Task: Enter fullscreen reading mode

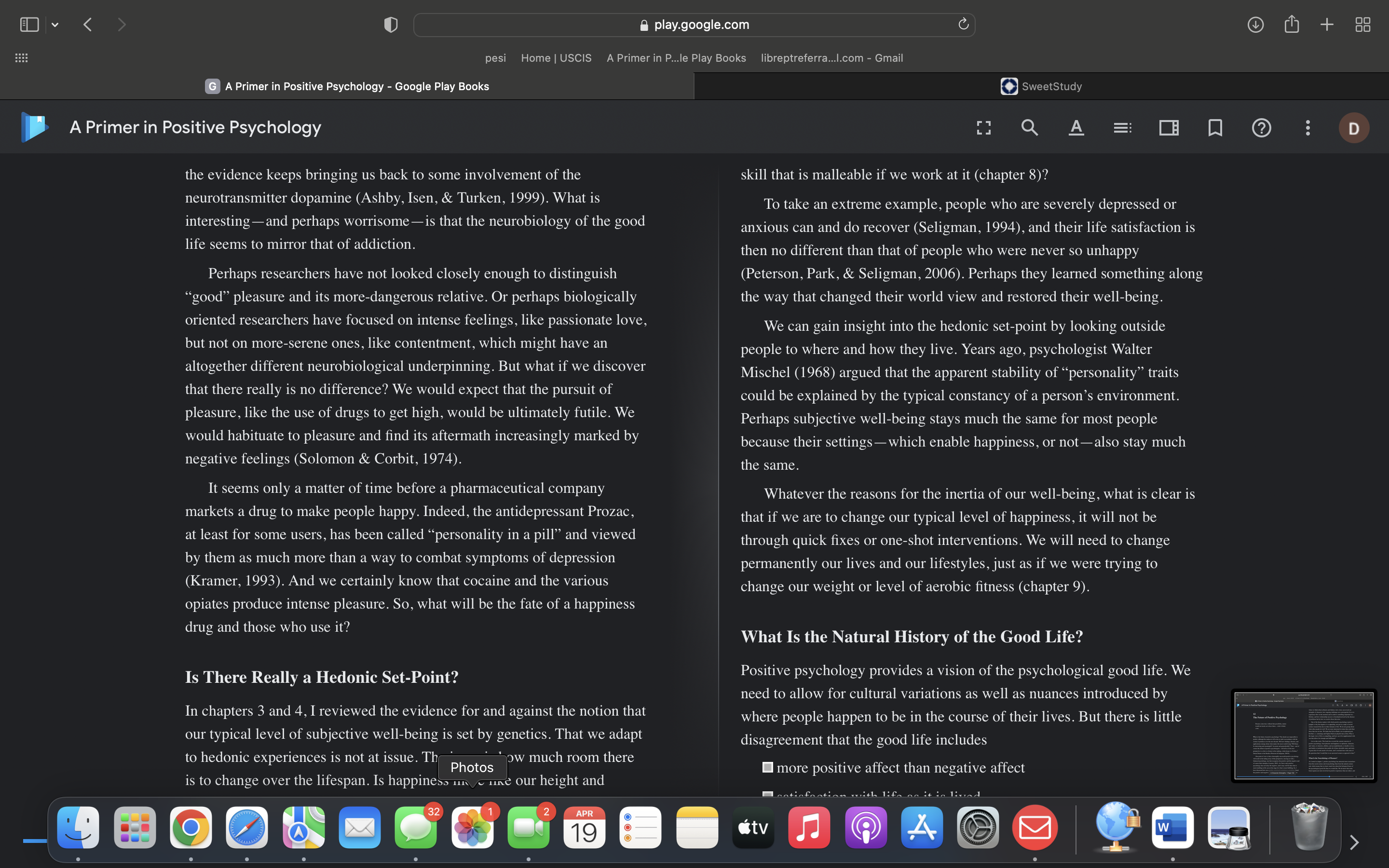Action: 984,127
